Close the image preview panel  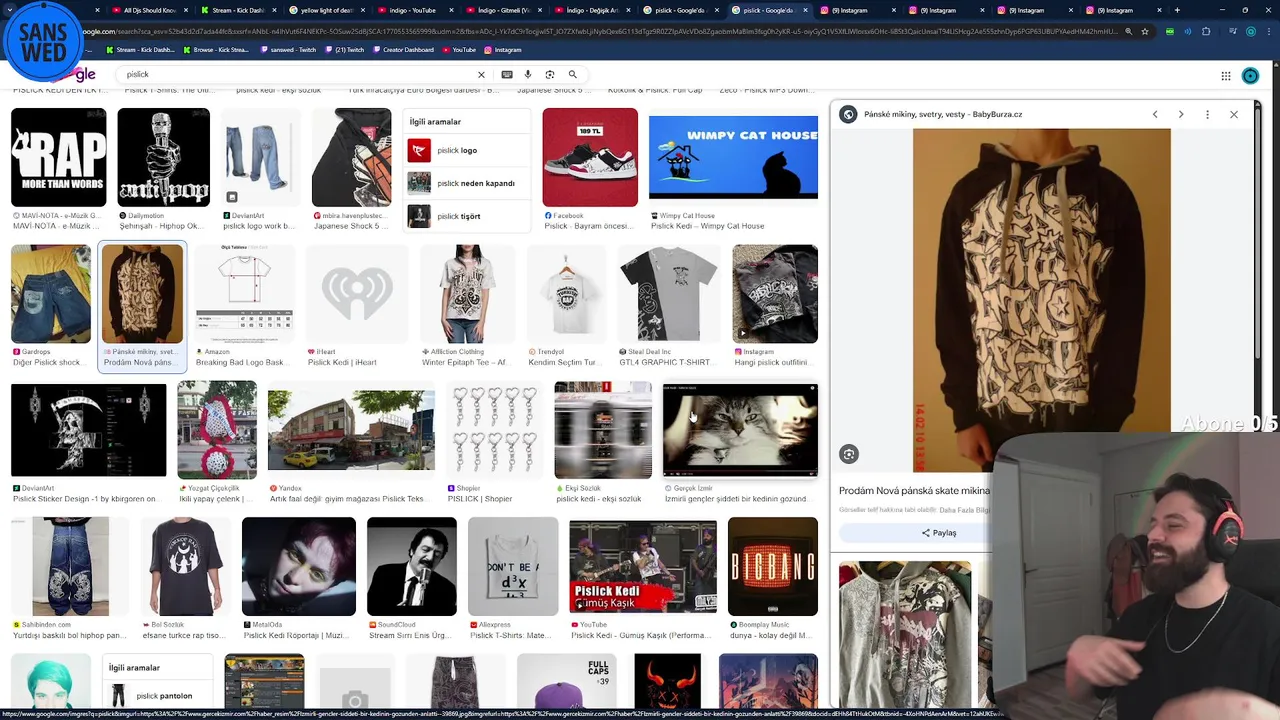1234,115
